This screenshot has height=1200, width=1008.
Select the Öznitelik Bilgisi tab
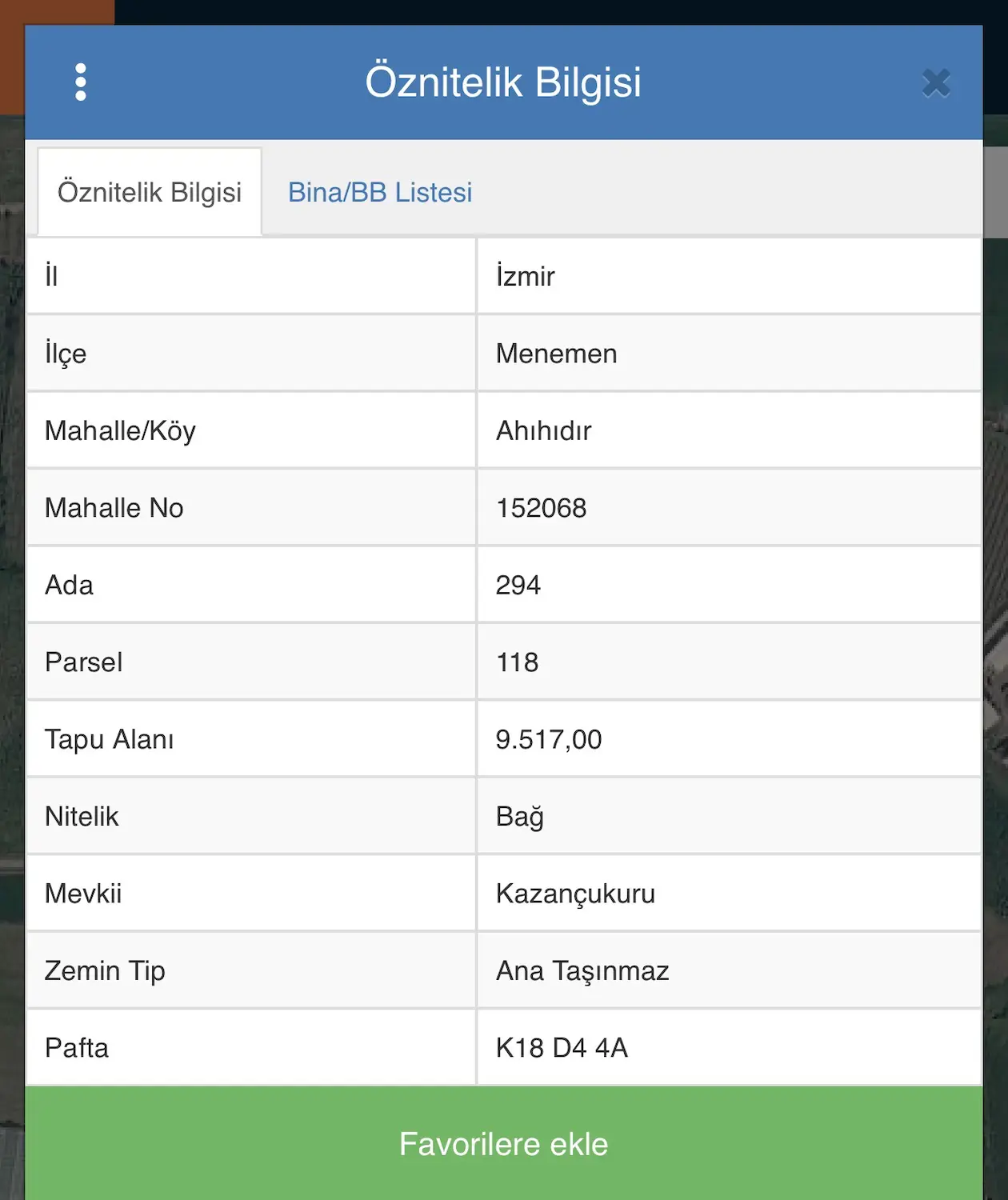point(150,192)
